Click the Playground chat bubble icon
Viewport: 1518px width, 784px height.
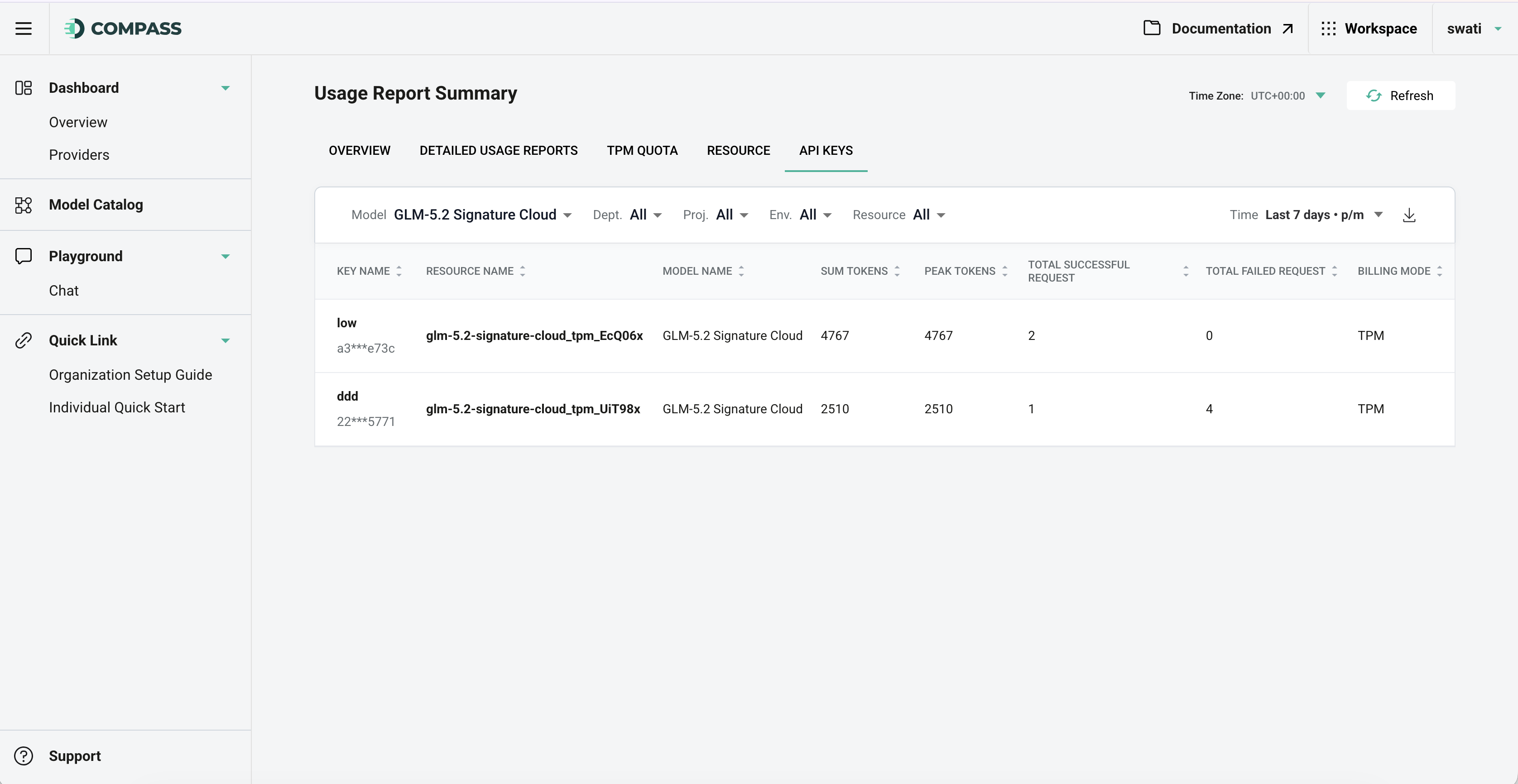tap(24, 256)
